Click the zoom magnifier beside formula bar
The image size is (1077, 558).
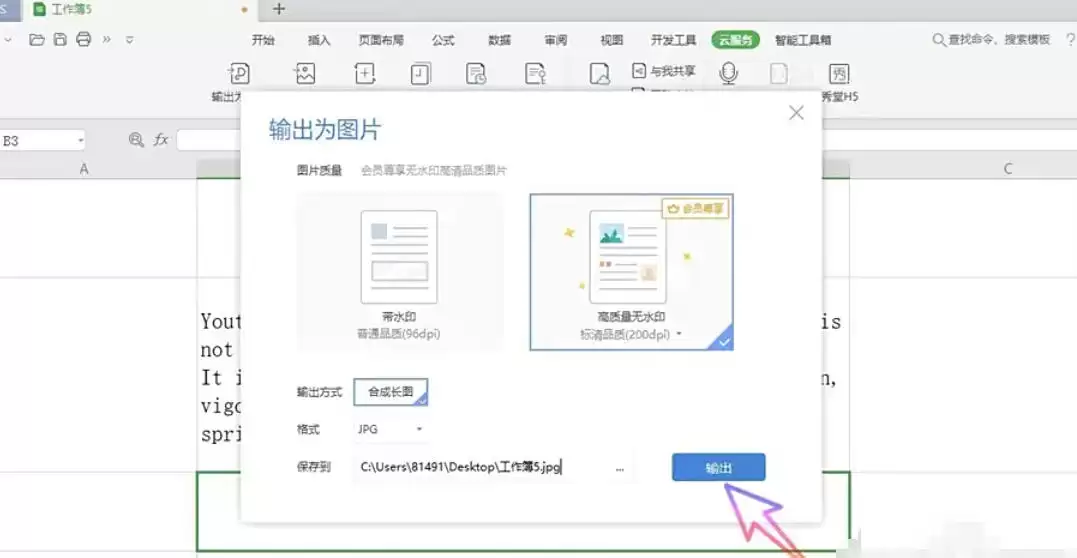pos(136,140)
